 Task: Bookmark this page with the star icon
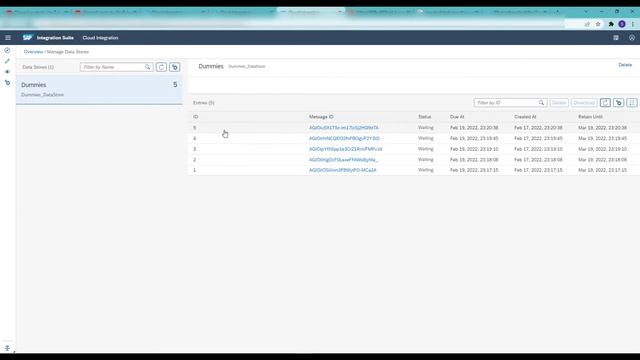tap(598, 24)
